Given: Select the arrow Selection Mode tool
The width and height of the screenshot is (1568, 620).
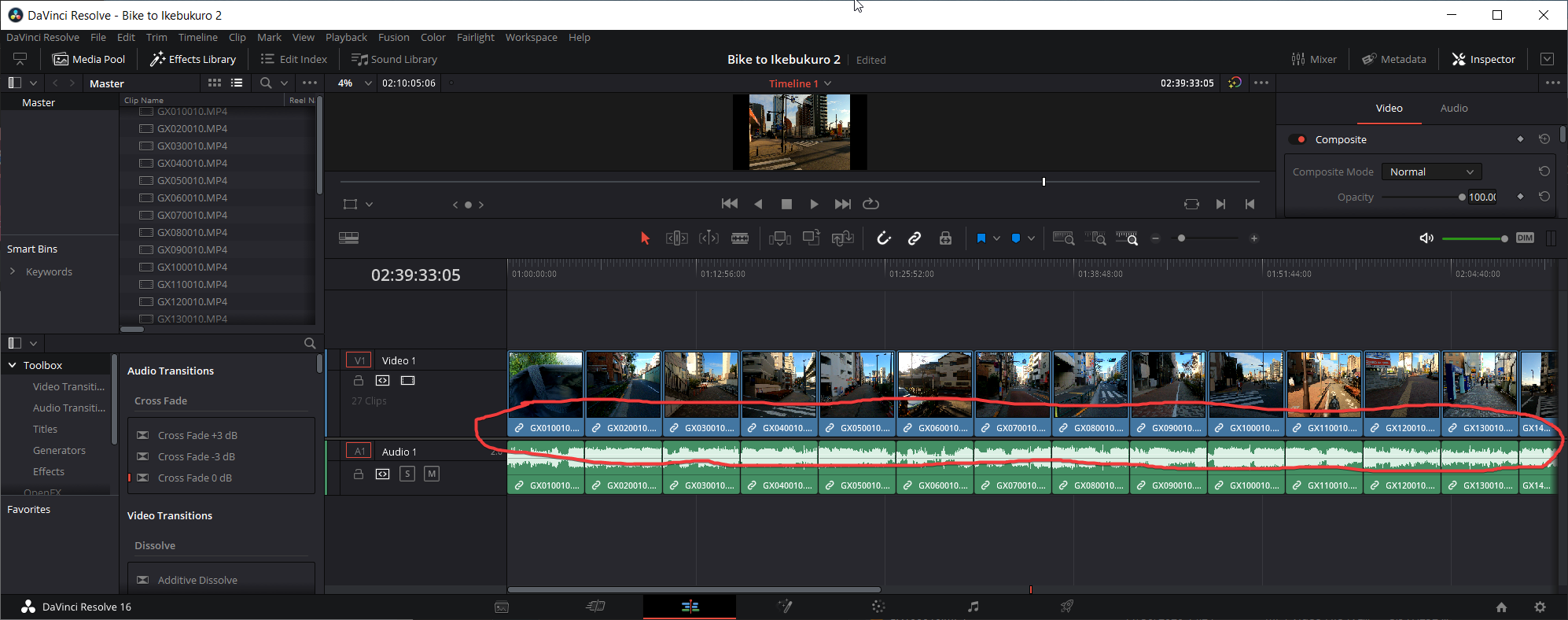Looking at the screenshot, I should click(645, 238).
